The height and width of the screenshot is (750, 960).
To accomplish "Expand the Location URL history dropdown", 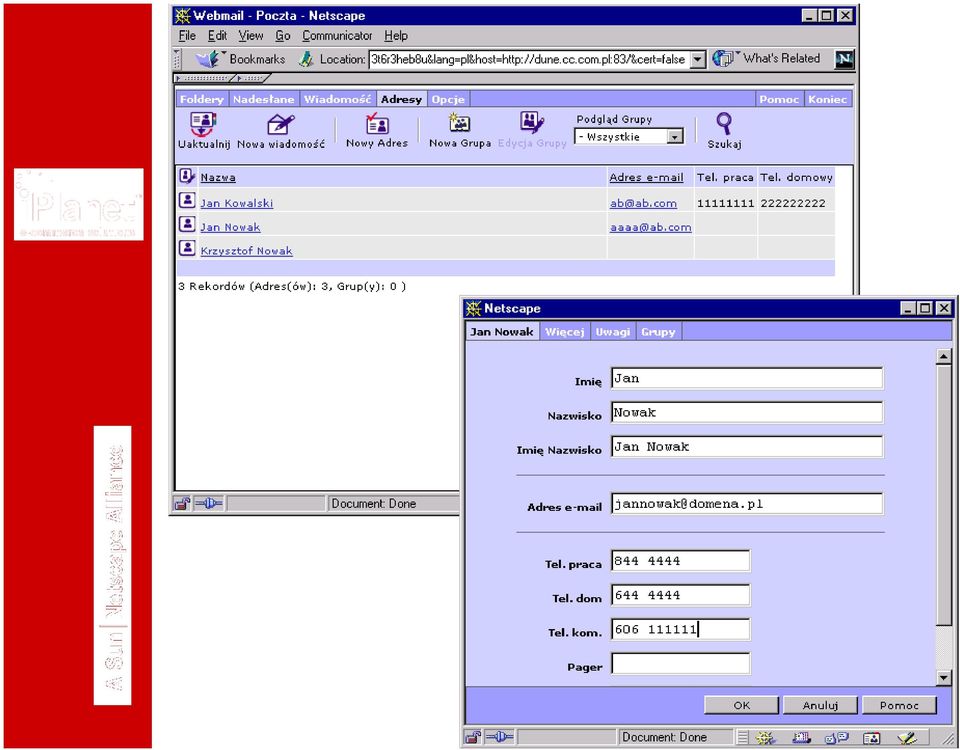I will (697, 59).
